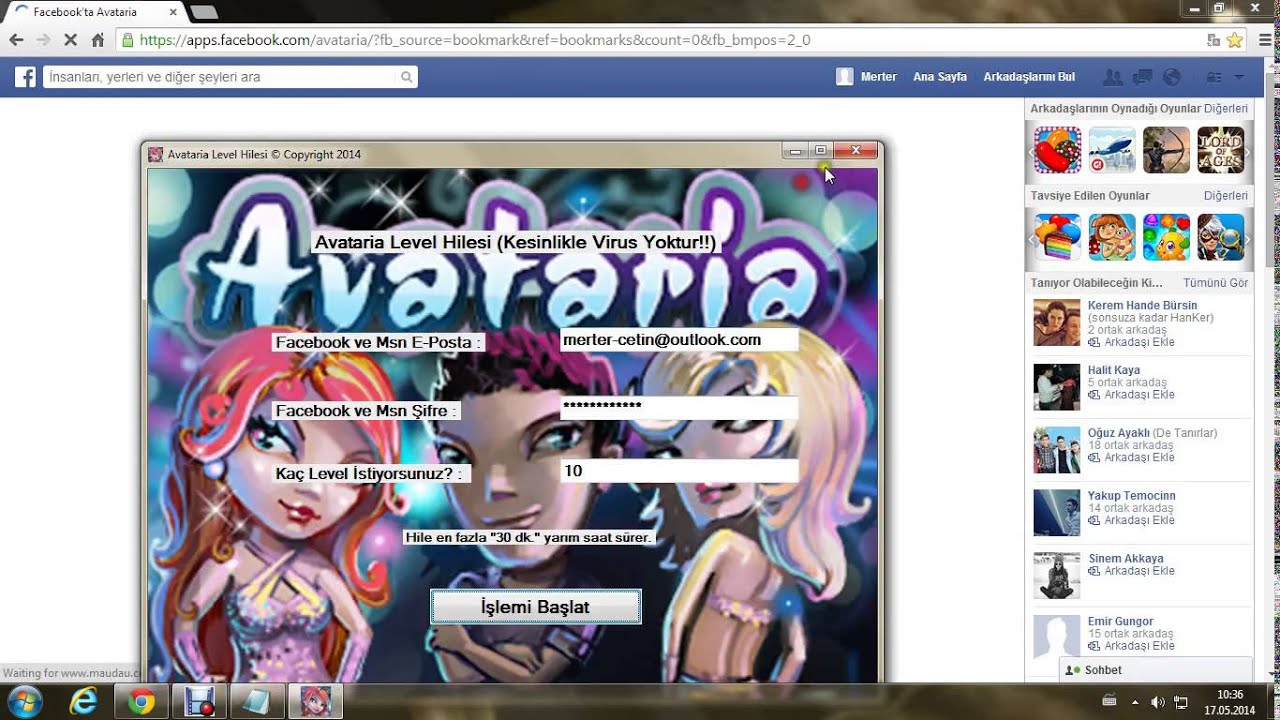Open the airplane game icon
This screenshot has width=1280, height=720.
pyautogui.click(x=1112, y=150)
